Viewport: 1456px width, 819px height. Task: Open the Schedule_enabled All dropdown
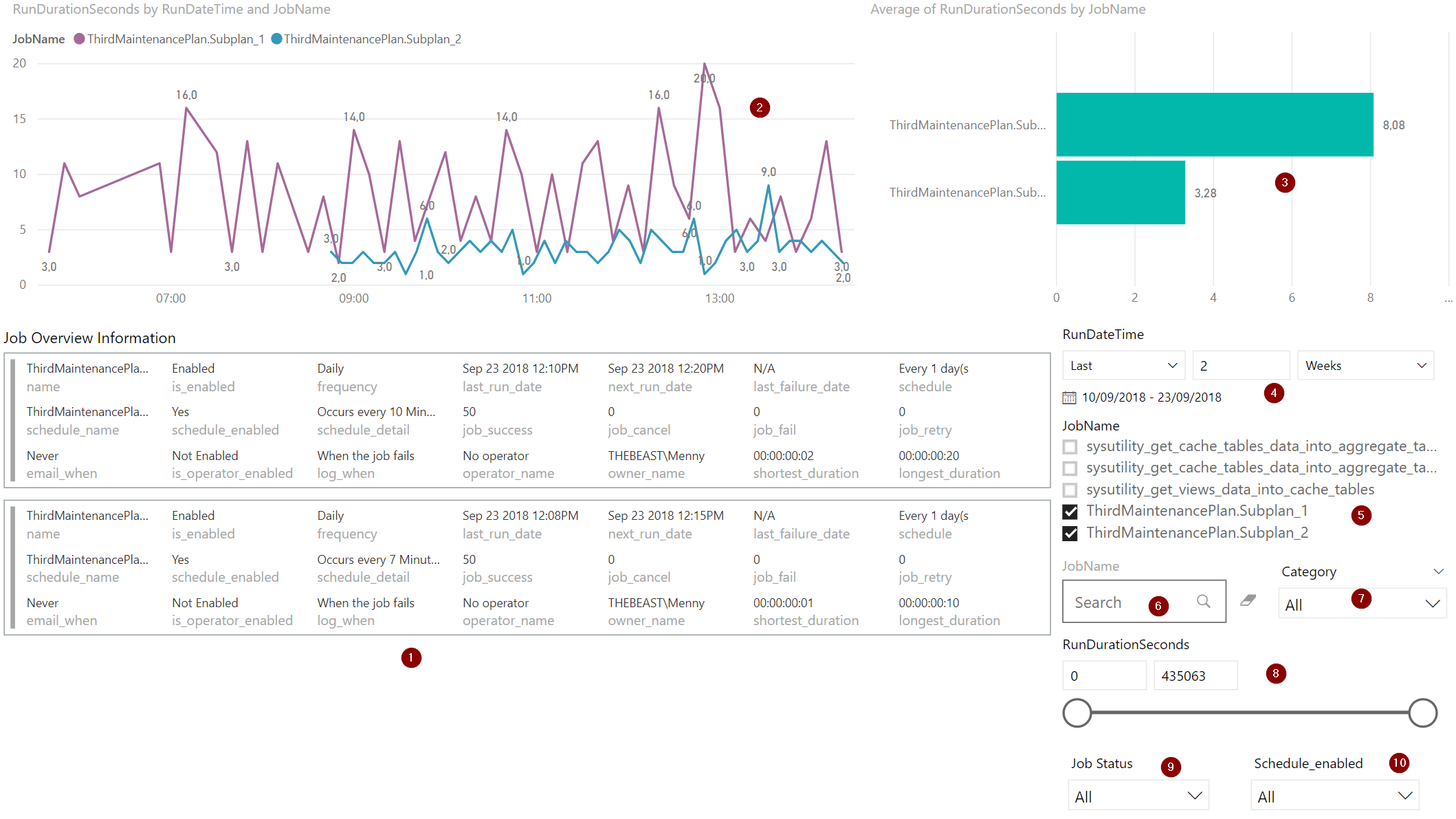pyautogui.click(x=1334, y=796)
